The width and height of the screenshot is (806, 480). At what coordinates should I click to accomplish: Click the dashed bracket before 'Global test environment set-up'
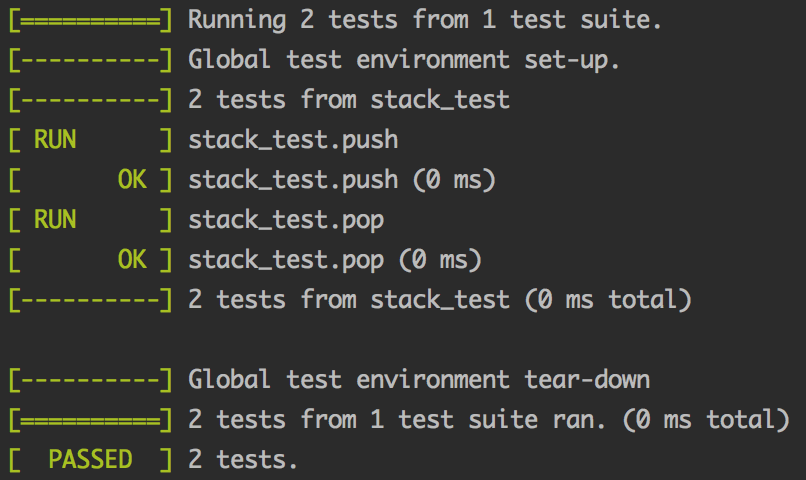tap(90, 61)
